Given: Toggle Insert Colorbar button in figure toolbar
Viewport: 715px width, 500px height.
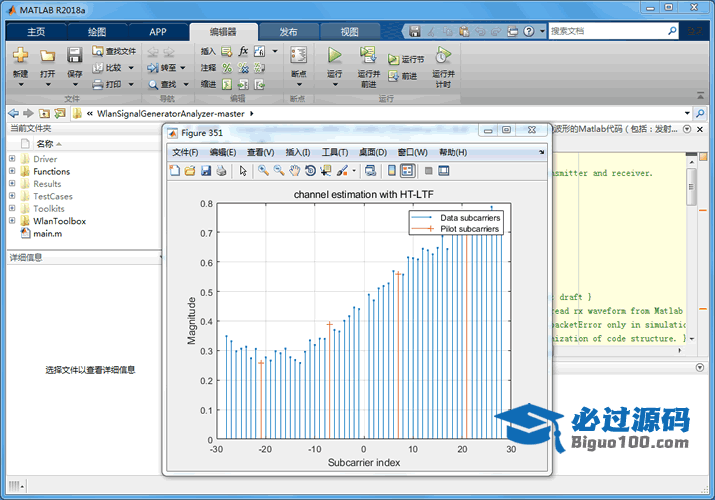Looking at the screenshot, I should click(x=392, y=170).
